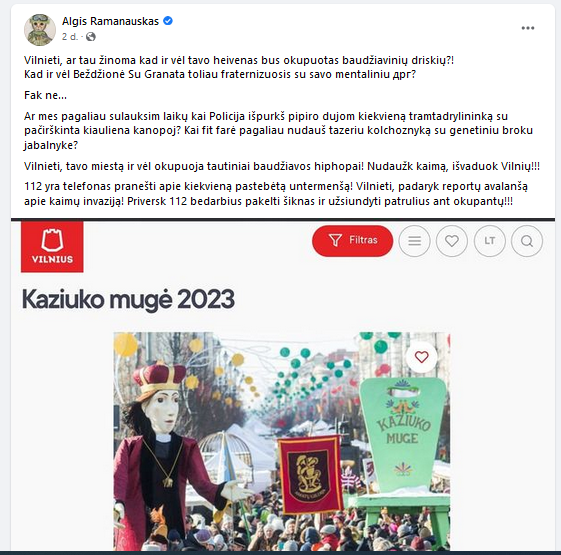Click the search magnifier icon
The height and width of the screenshot is (555, 561).
527,241
